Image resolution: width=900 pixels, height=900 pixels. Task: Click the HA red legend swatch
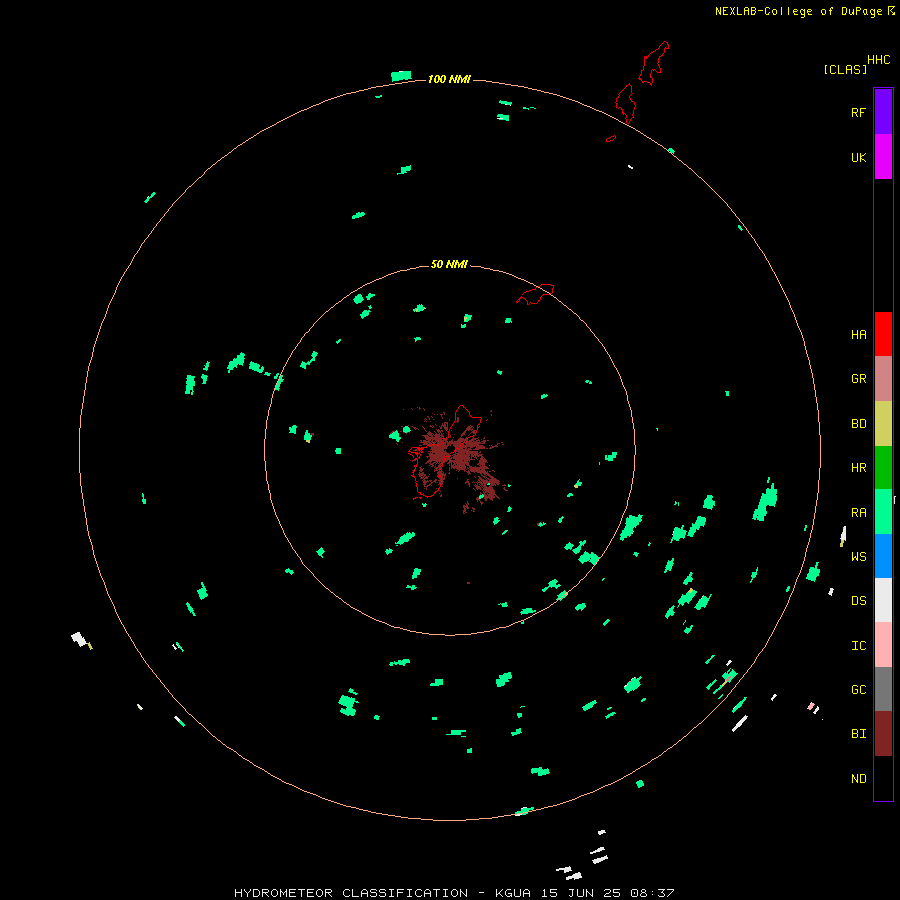[x=883, y=334]
